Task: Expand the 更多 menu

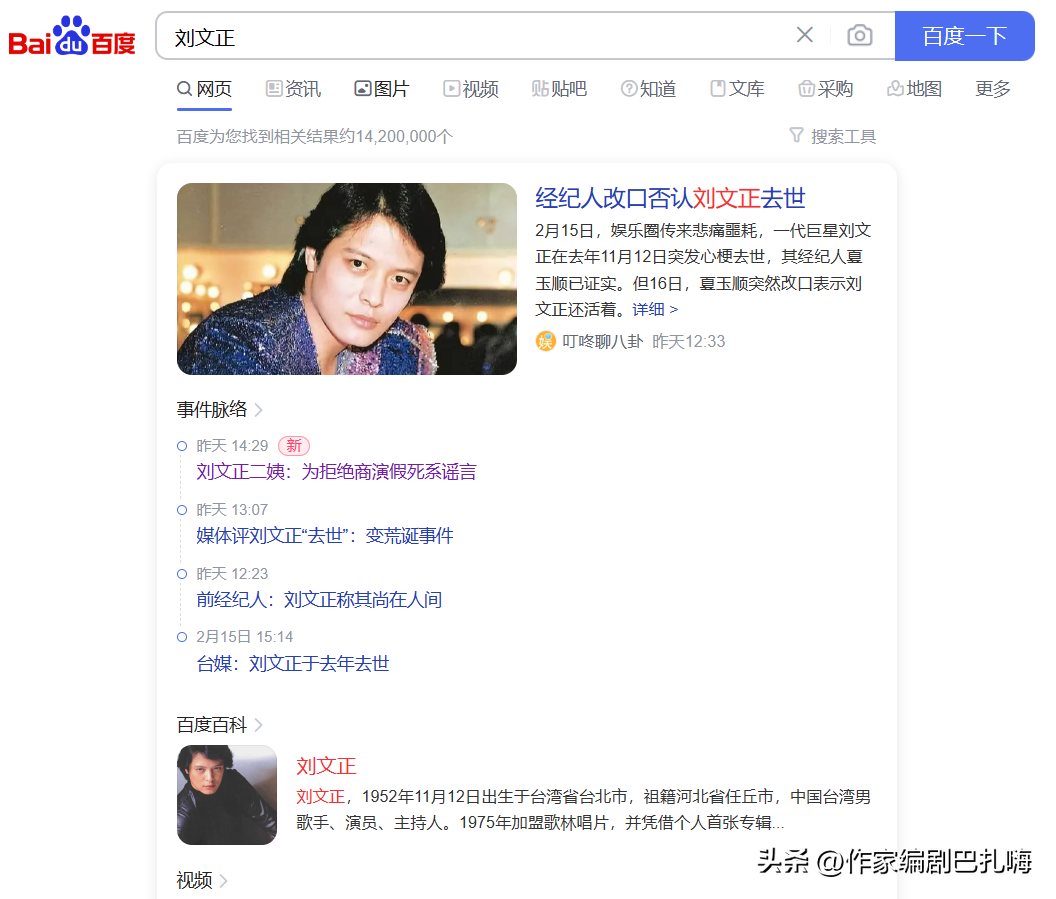Action: (993, 89)
